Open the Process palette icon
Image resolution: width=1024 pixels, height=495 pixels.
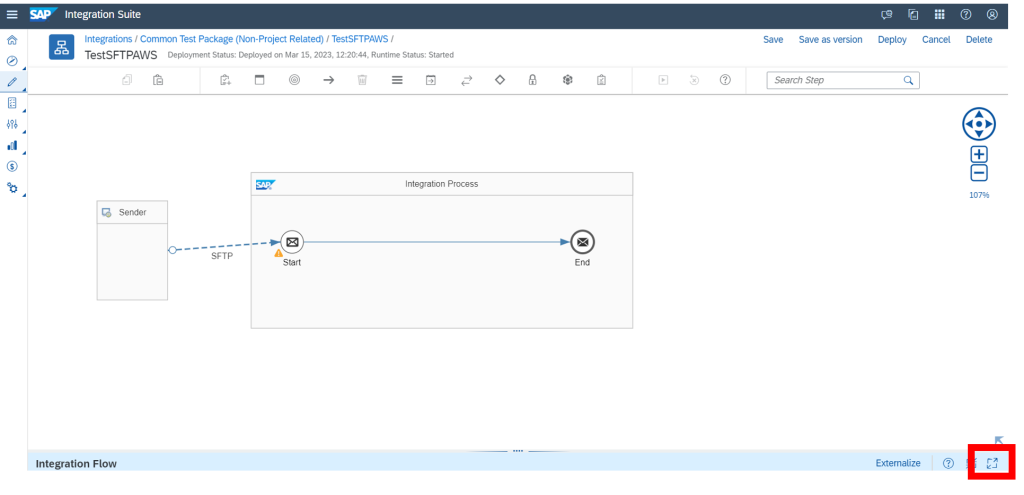(259, 80)
